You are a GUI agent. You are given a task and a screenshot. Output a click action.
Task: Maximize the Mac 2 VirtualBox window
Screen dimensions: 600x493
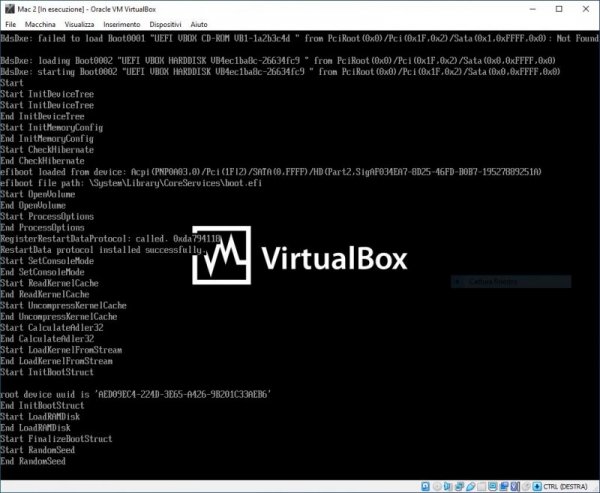[559, 9]
